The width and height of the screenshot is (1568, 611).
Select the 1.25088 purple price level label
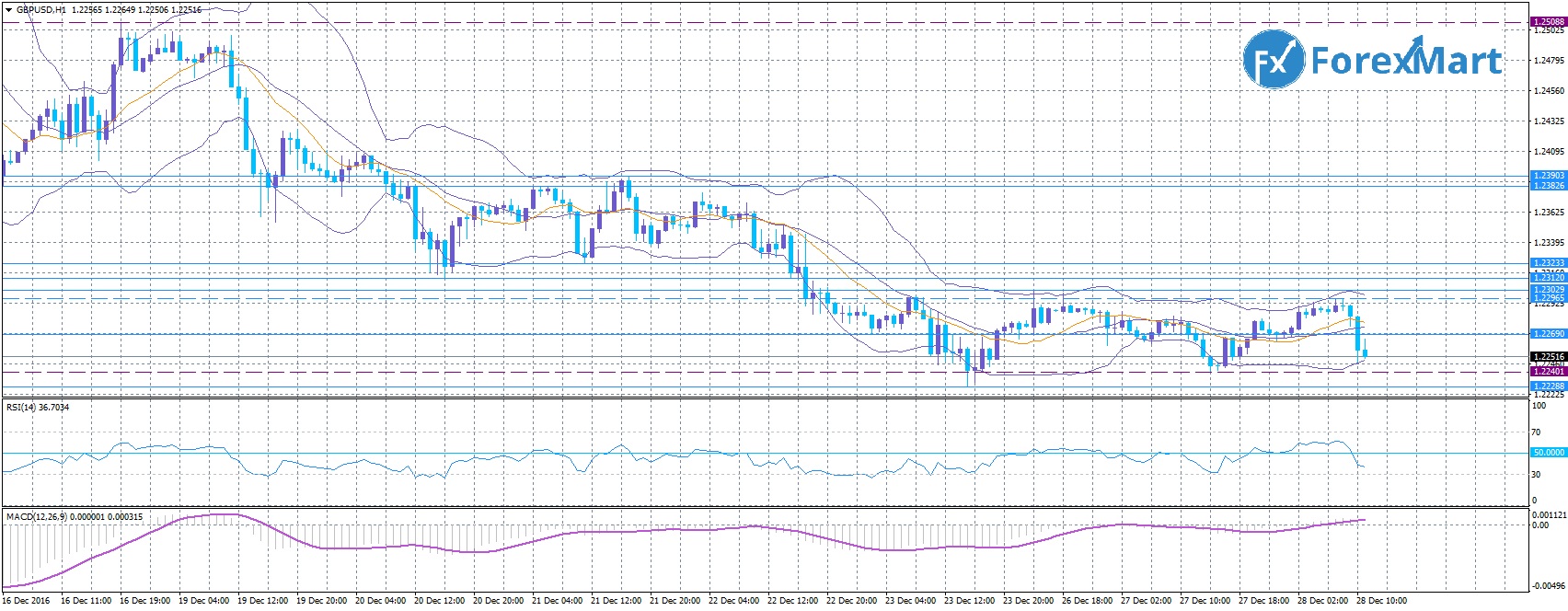[1547, 21]
